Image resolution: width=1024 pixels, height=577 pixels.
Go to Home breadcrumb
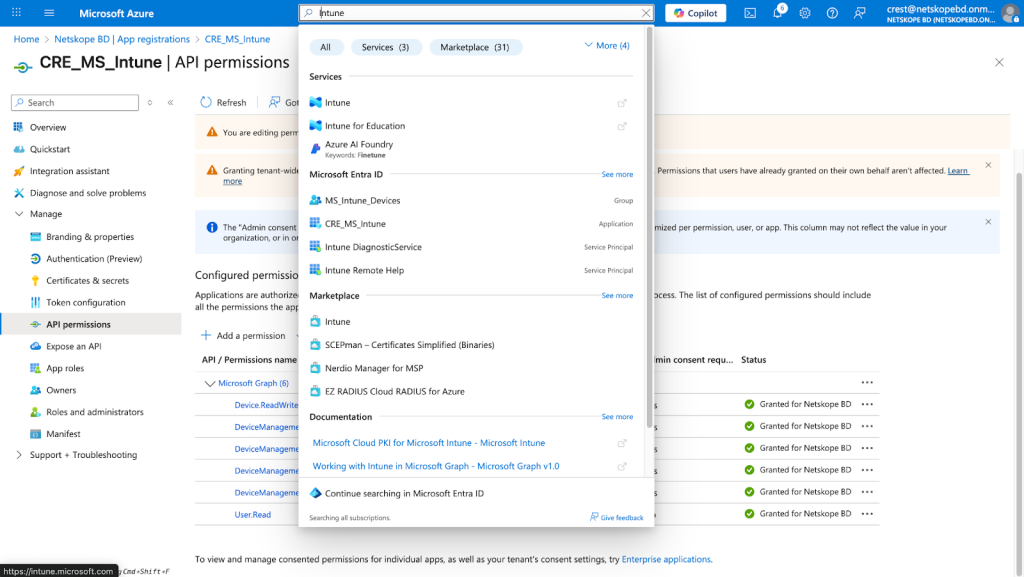26,39
